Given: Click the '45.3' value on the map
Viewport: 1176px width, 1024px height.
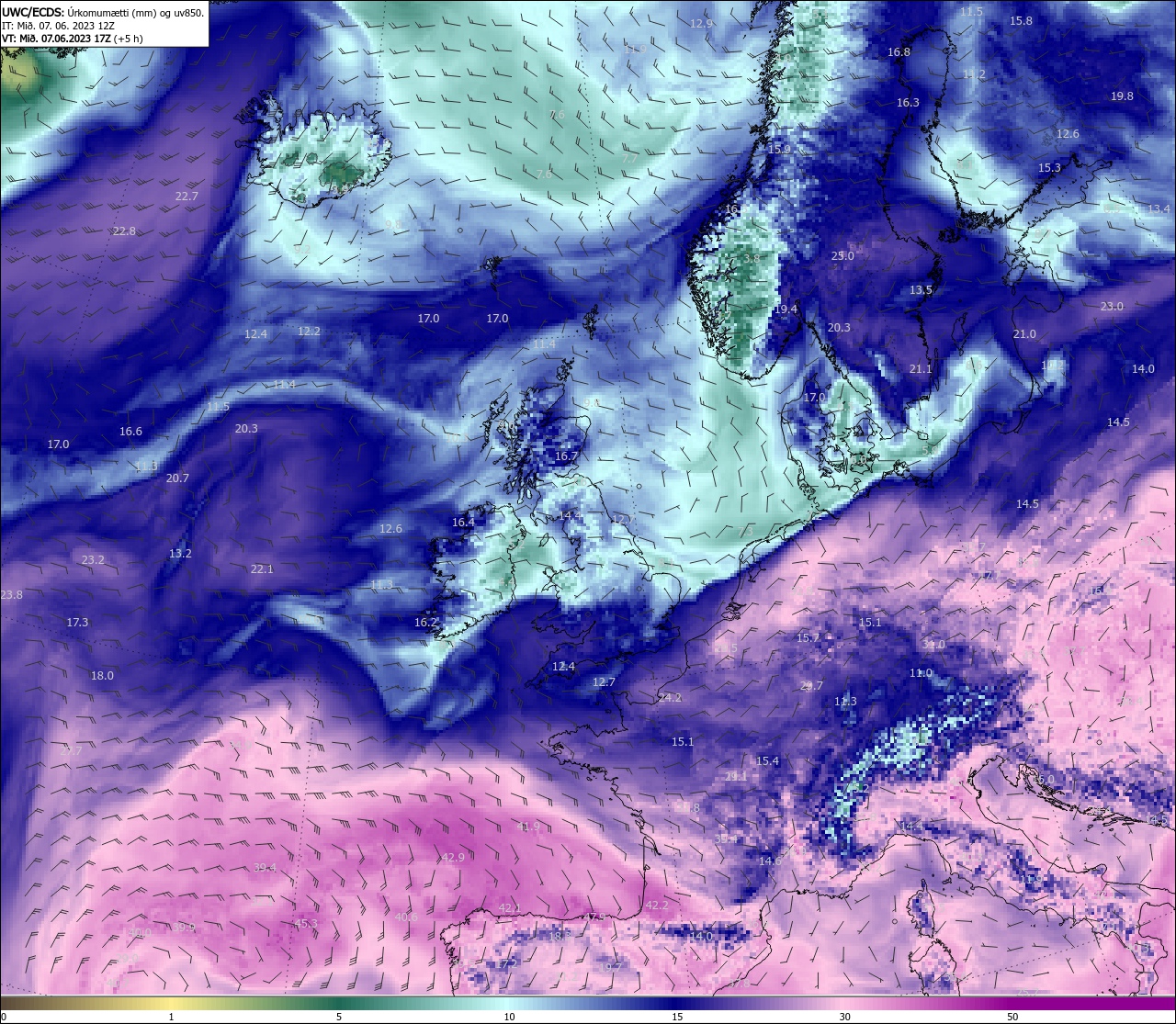Looking at the screenshot, I should pos(306,924).
